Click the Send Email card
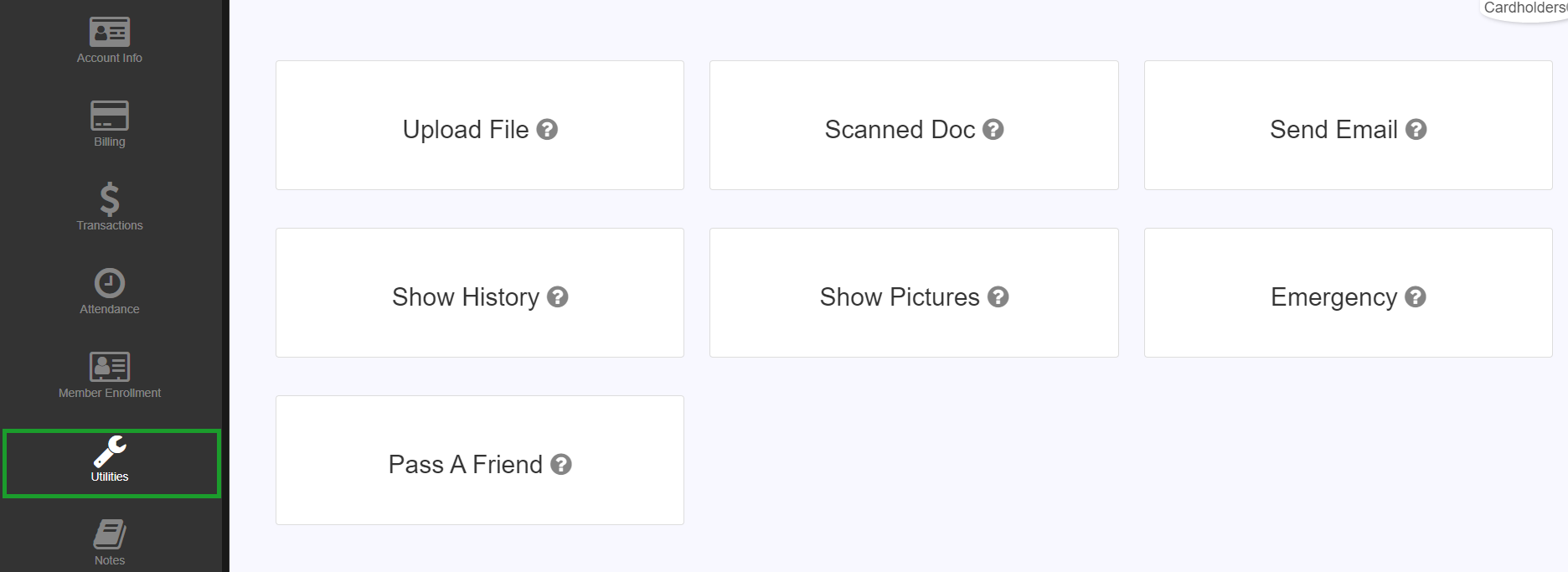This screenshot has height=572, width=1568. point(1349,126)
